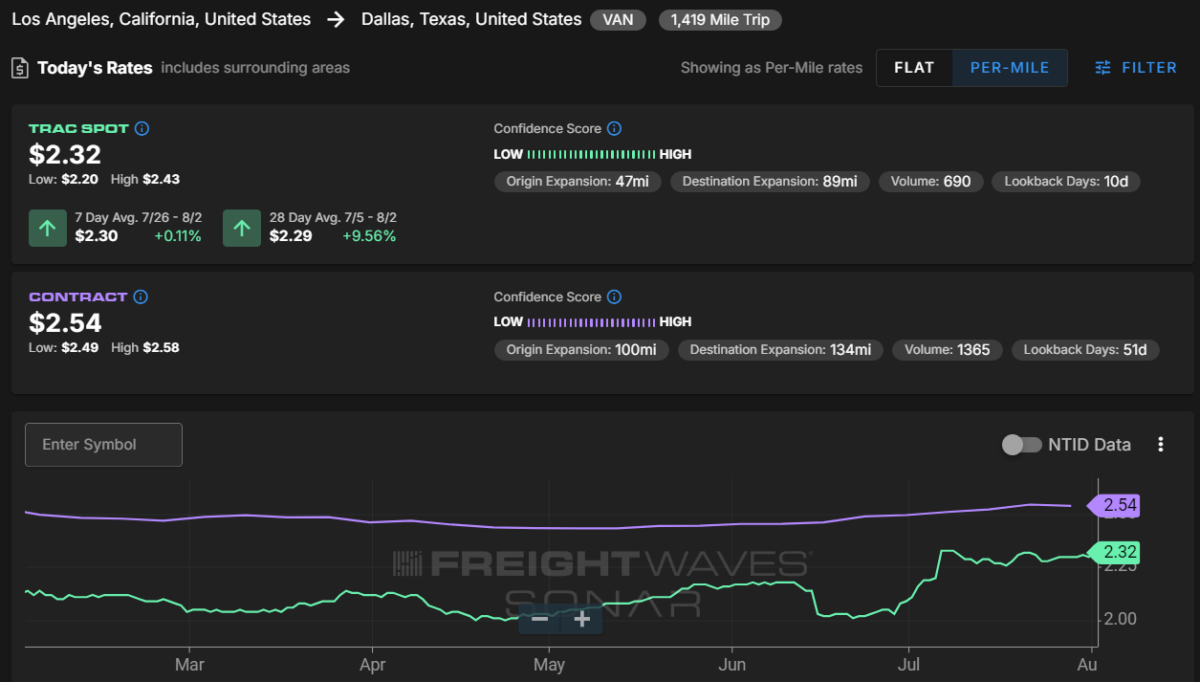Click the 7 Day Avg. up-arrow icon
This screenshot has height=682, width=1200.
coord(47,228)
